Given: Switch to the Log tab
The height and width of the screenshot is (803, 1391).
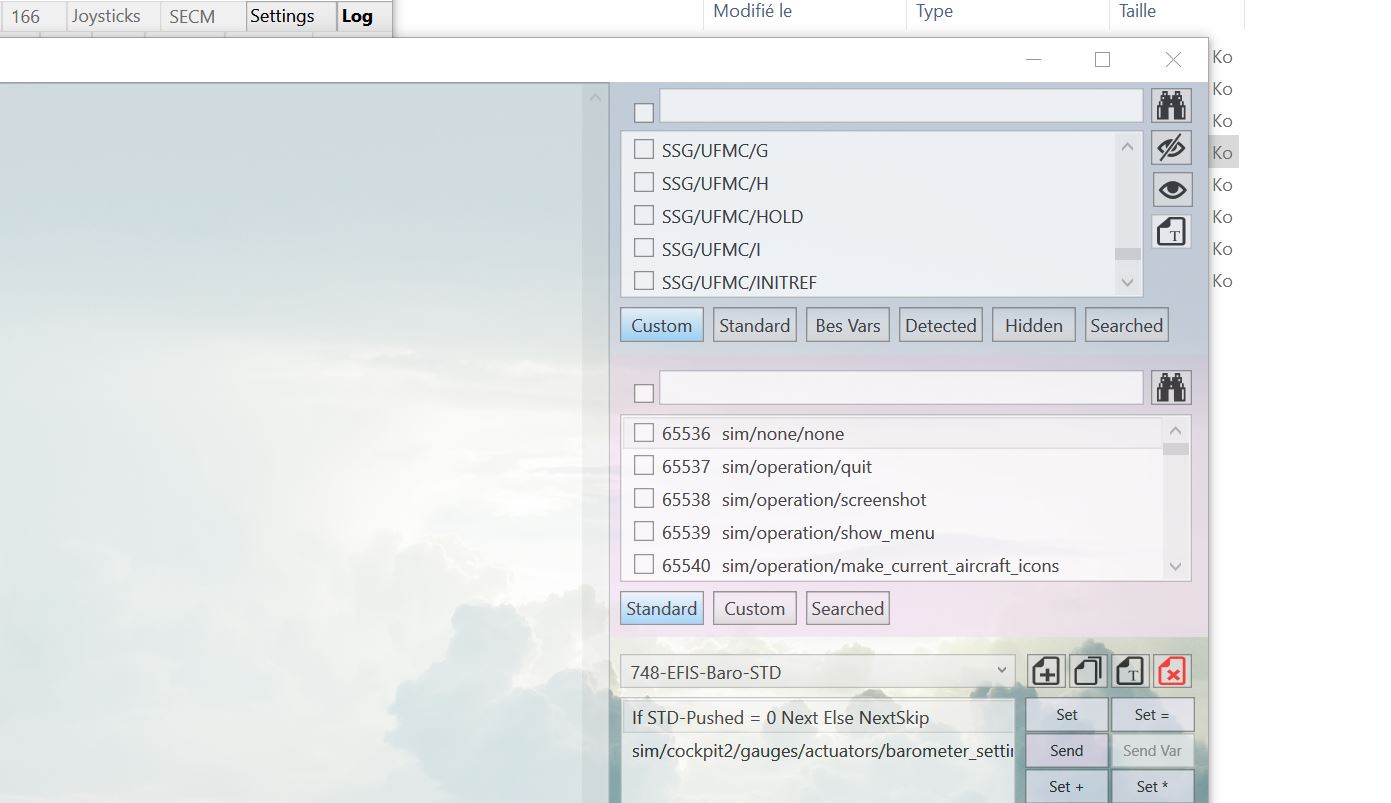Looking at the screenshot, I should (x=357, y=16).
